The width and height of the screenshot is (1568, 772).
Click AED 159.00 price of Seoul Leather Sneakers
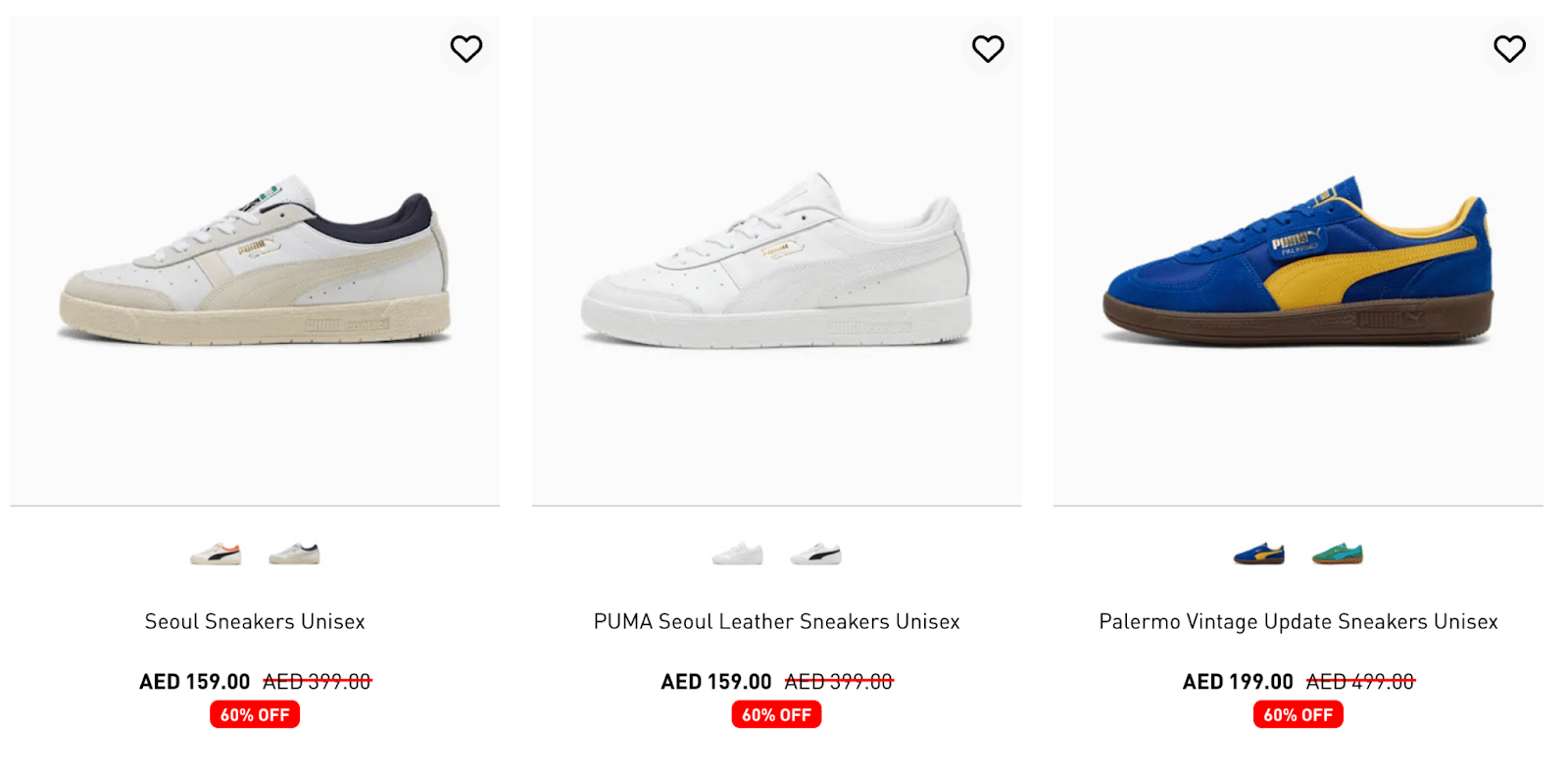pyautogui.click(x=716, y=682)
